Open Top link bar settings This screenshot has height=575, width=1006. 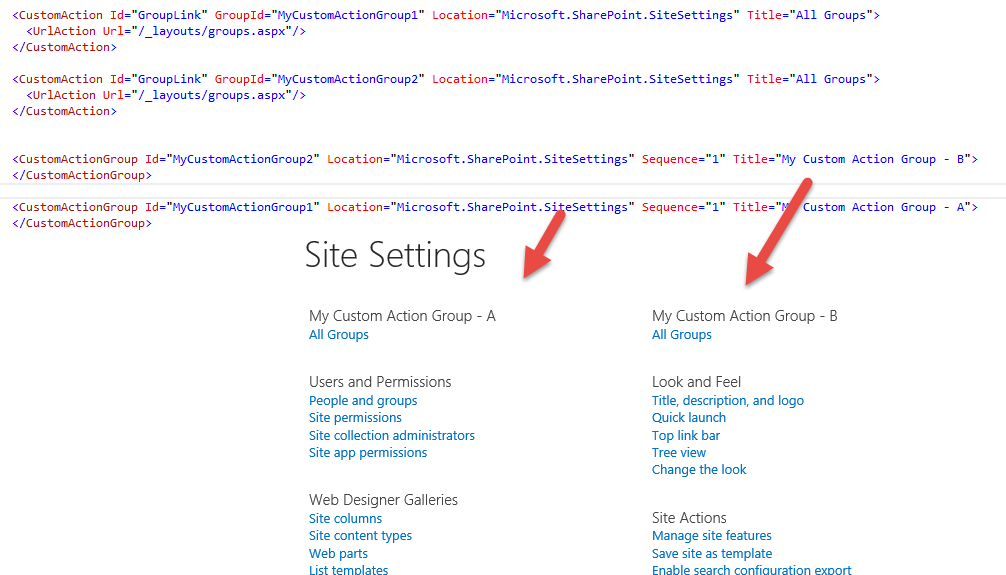coord(686,436)
